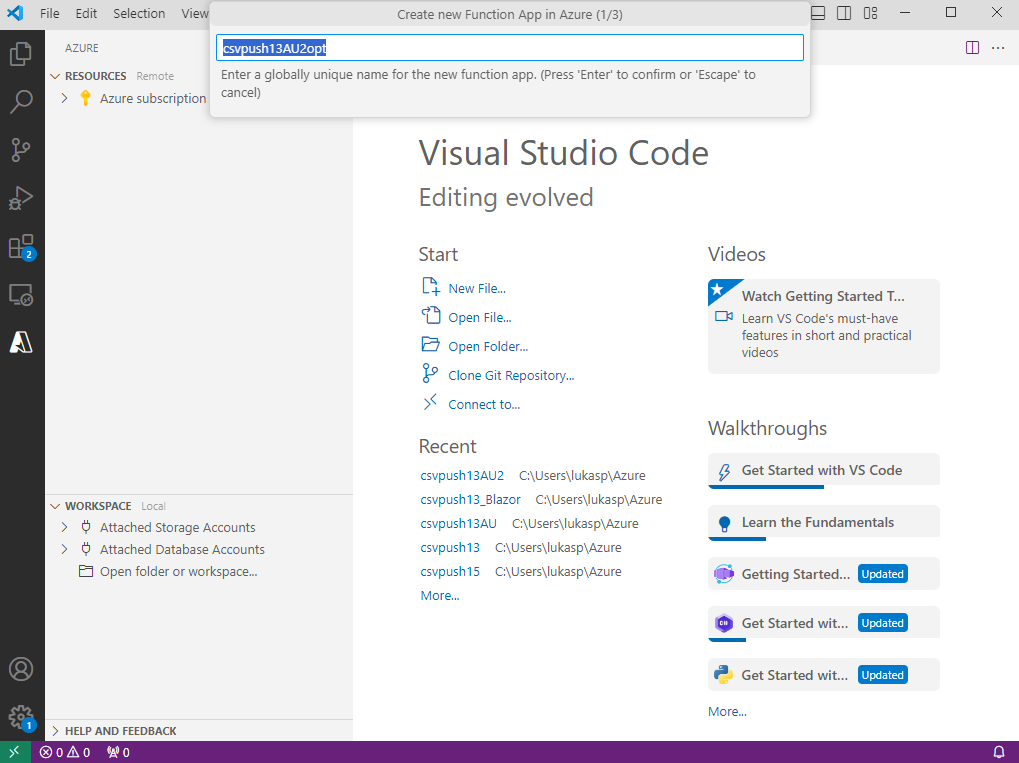Open the Explorer view in activity bar

click(x=21, y=54)
